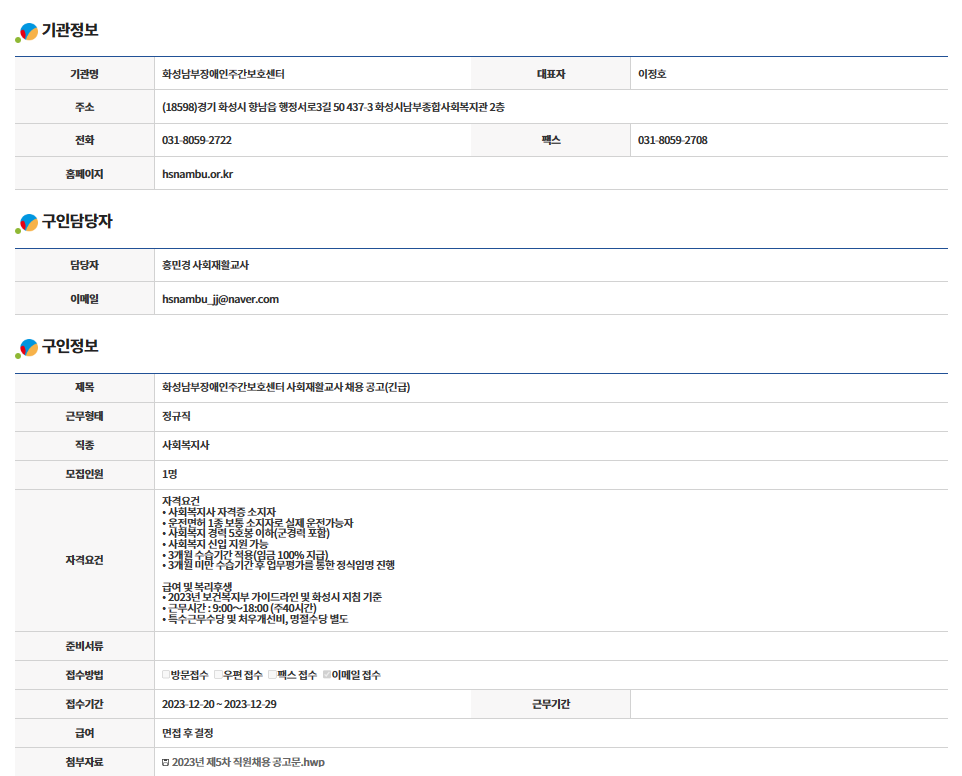The width and height of the screenshot is (962, 776).
Task: Open the hsnambu.or.kr homepage address
Action: pyautogui.click(x=197, y=174)
